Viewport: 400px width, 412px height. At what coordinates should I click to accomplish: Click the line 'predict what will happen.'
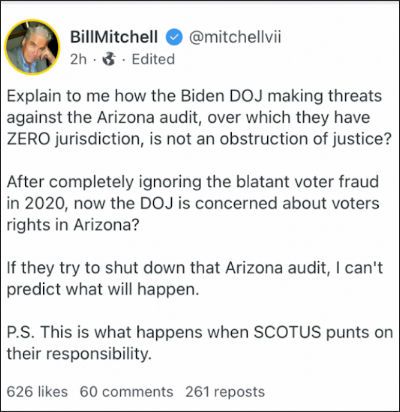pyautogui.click(x=103, y=289)
